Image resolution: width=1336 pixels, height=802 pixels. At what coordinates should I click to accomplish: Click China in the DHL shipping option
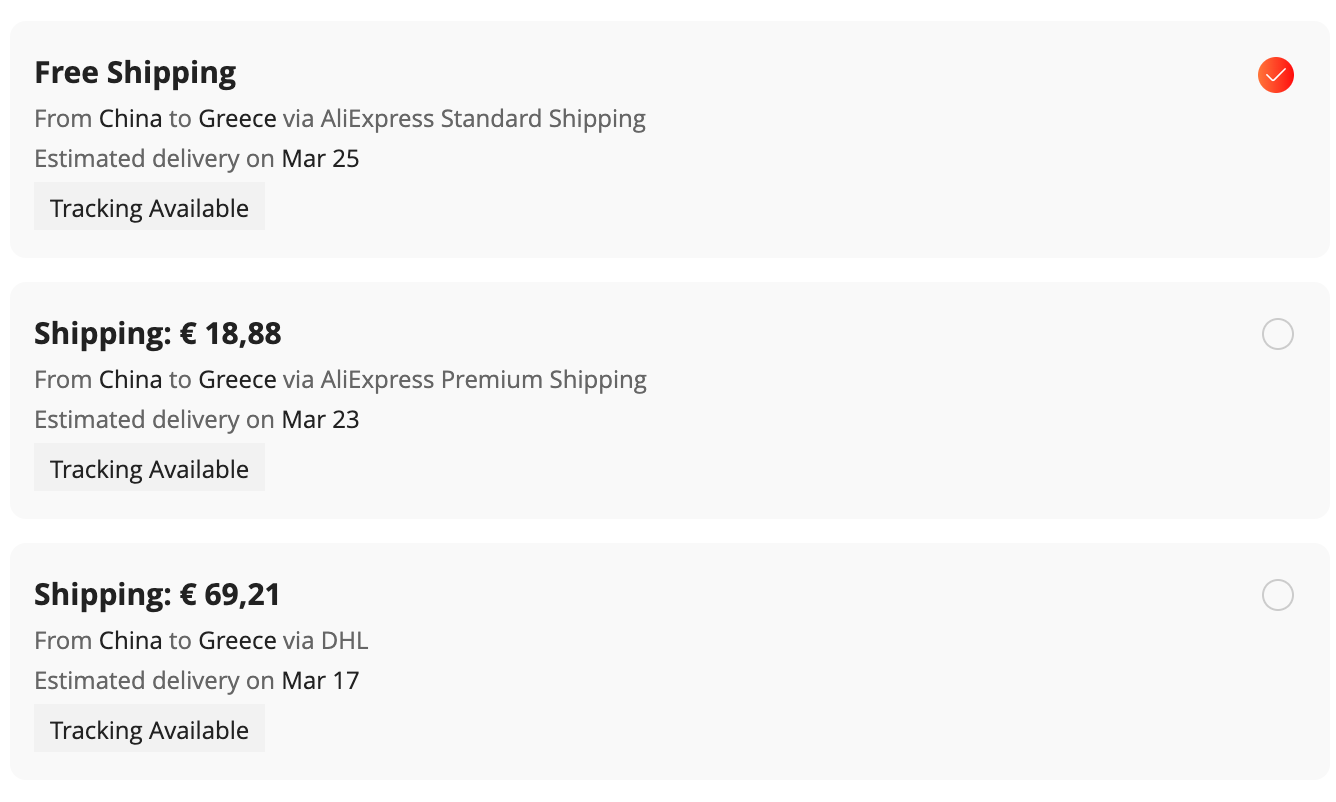point(130,641)
